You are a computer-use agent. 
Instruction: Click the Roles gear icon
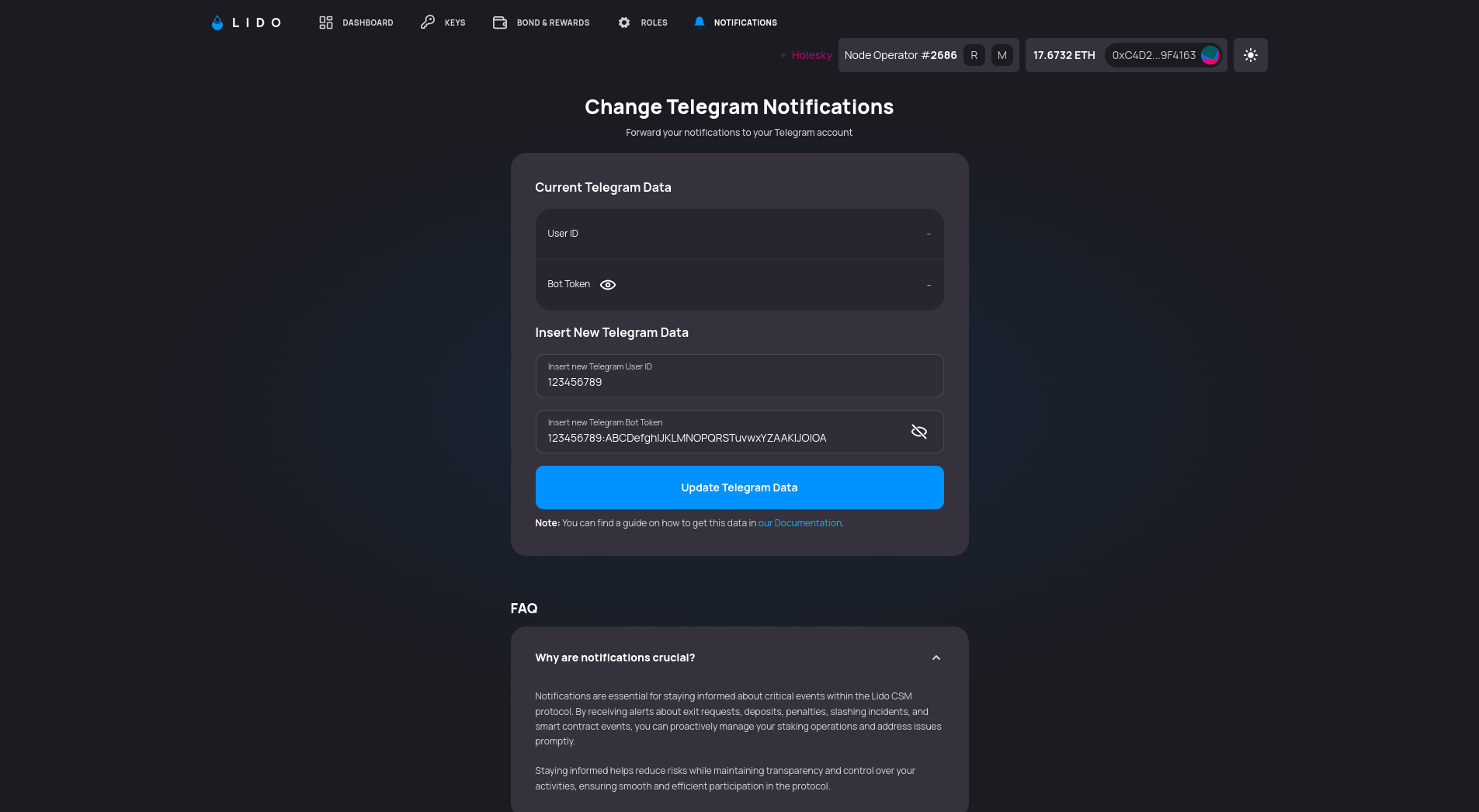[623, 23]
